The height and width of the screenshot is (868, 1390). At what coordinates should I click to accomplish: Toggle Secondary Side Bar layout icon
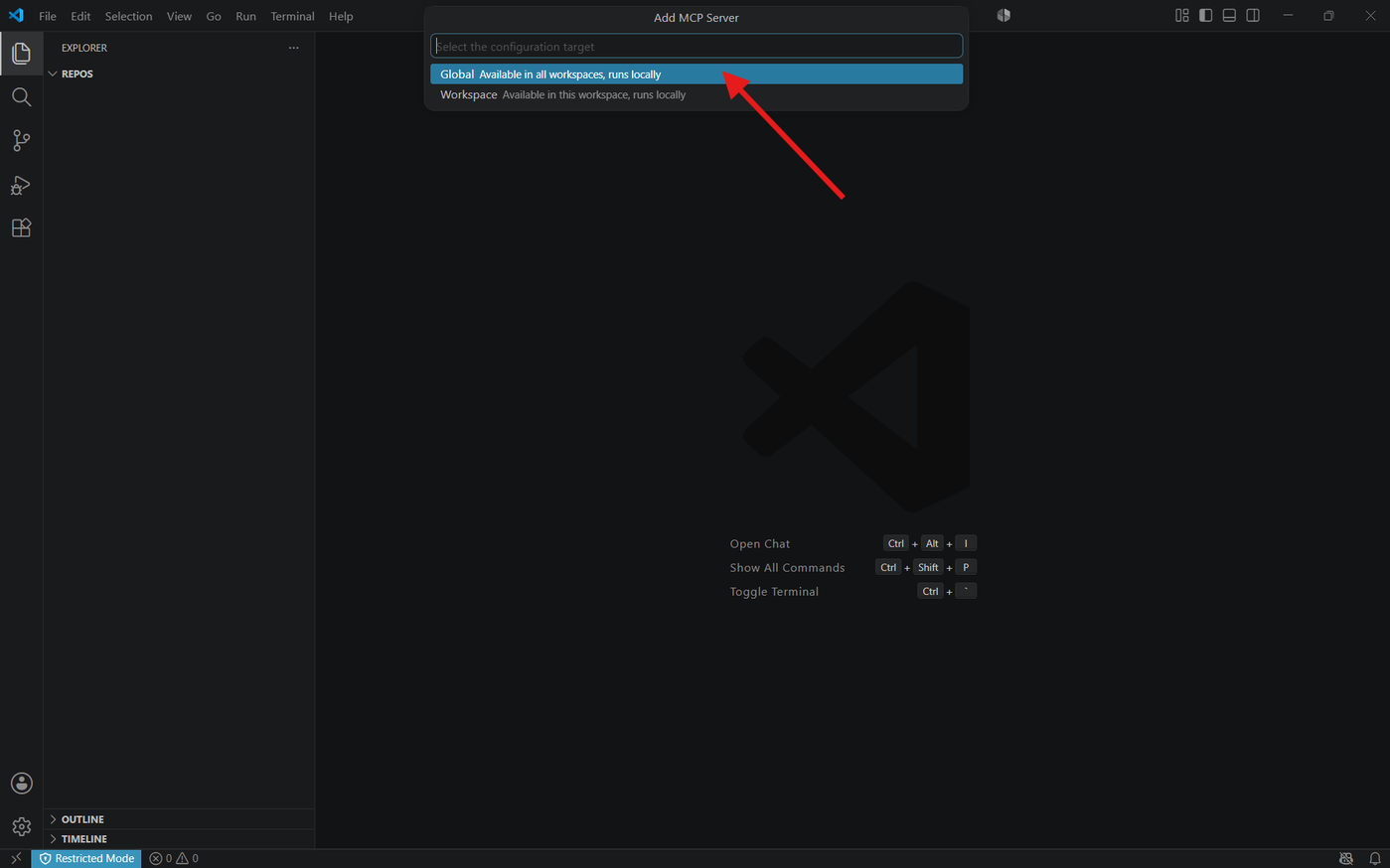point(1253,16)
